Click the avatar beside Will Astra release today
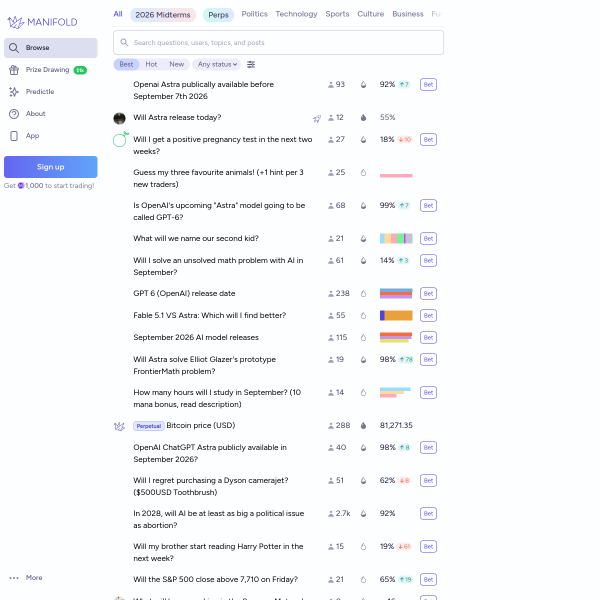 [x=119, y=118]
